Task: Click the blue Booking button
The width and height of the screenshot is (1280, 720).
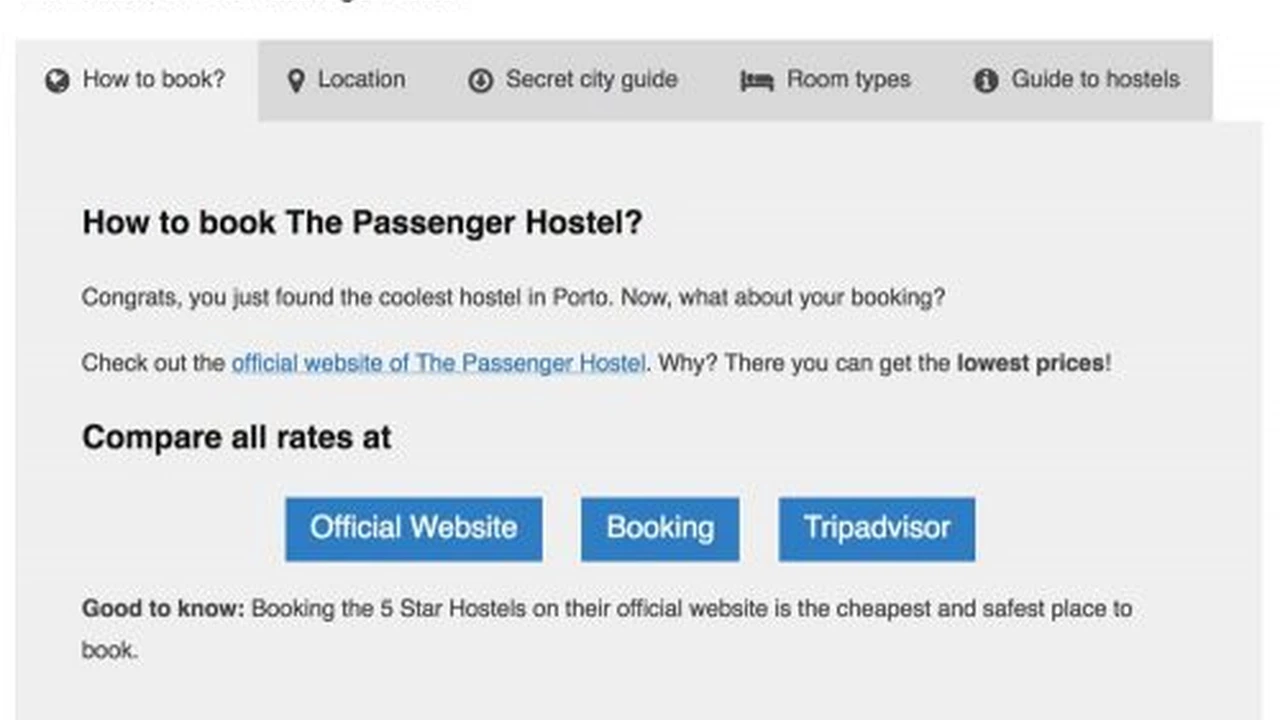Action: click(x=660, y=528)
